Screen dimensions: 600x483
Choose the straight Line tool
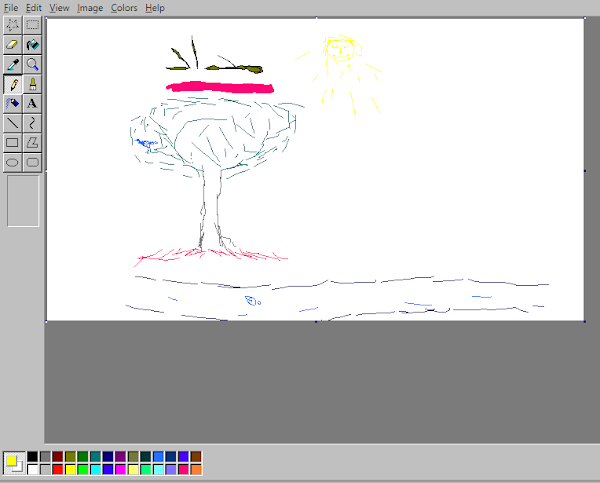point(12,123)
